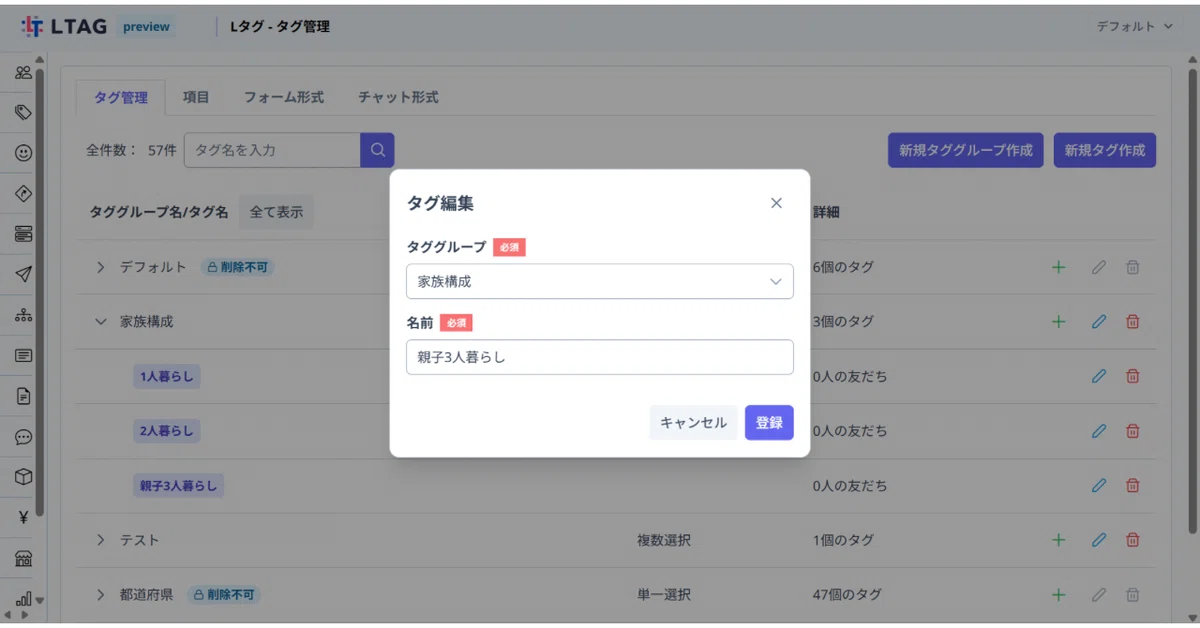Collapse the 家族構成 tag group
Image resolution: width=1200 pixels, height=628 pixels.
point(100,322)
